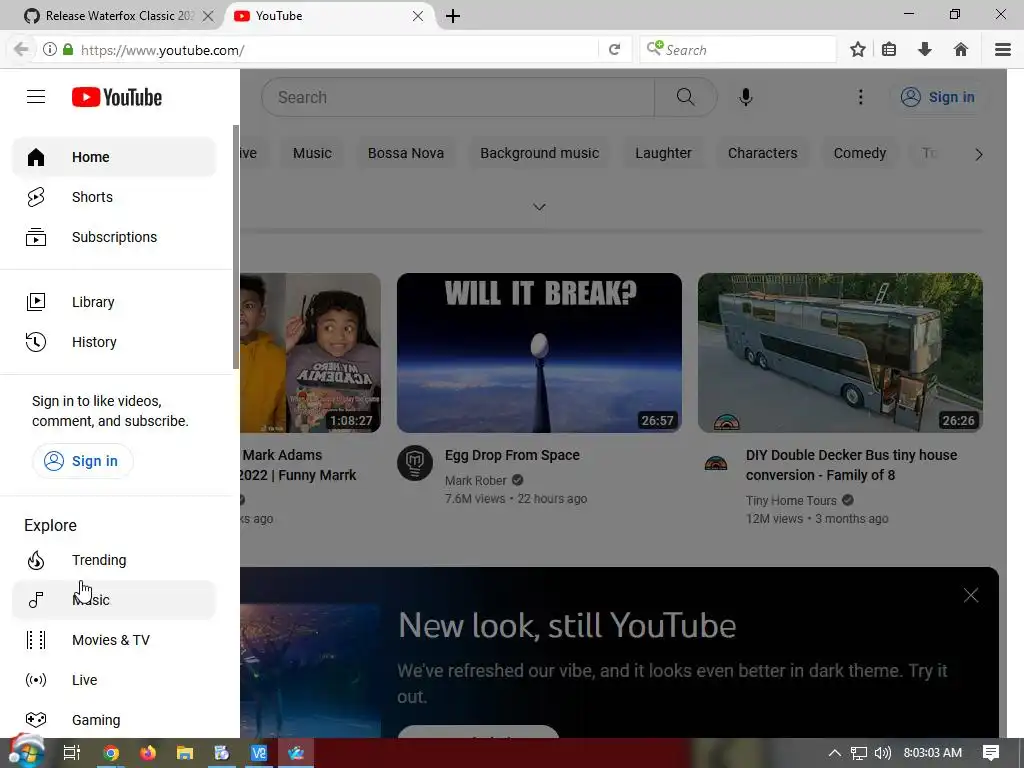
Task: Bookmark this page with star icon
Action: click(858, 50)
